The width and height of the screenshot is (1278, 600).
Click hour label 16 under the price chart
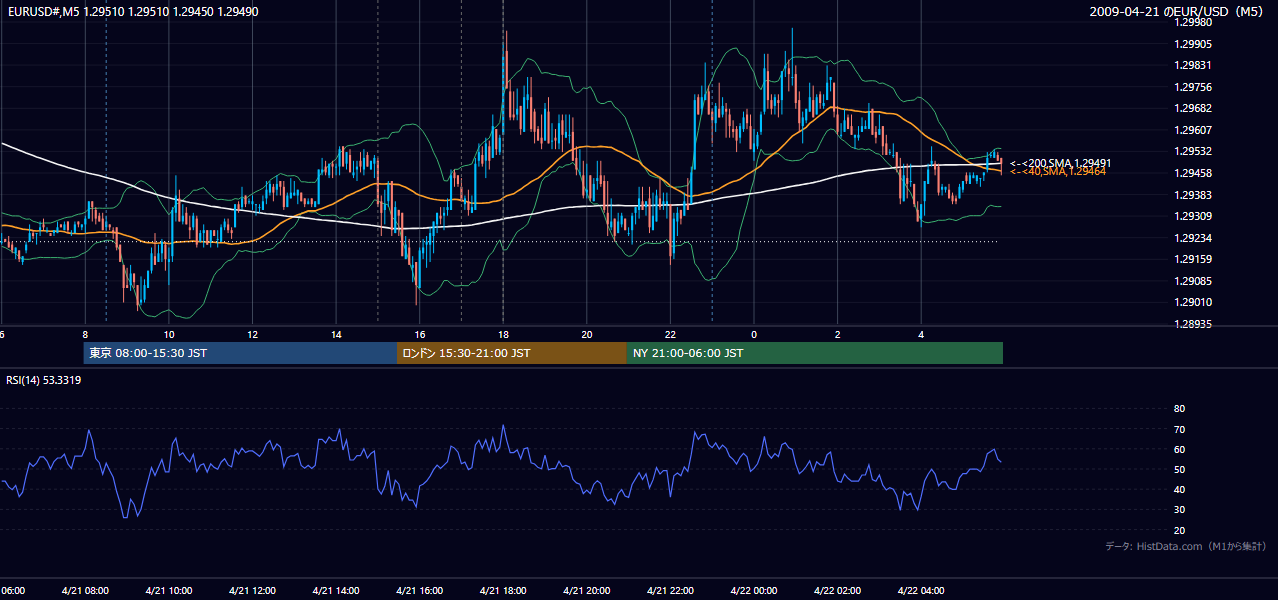420,334
